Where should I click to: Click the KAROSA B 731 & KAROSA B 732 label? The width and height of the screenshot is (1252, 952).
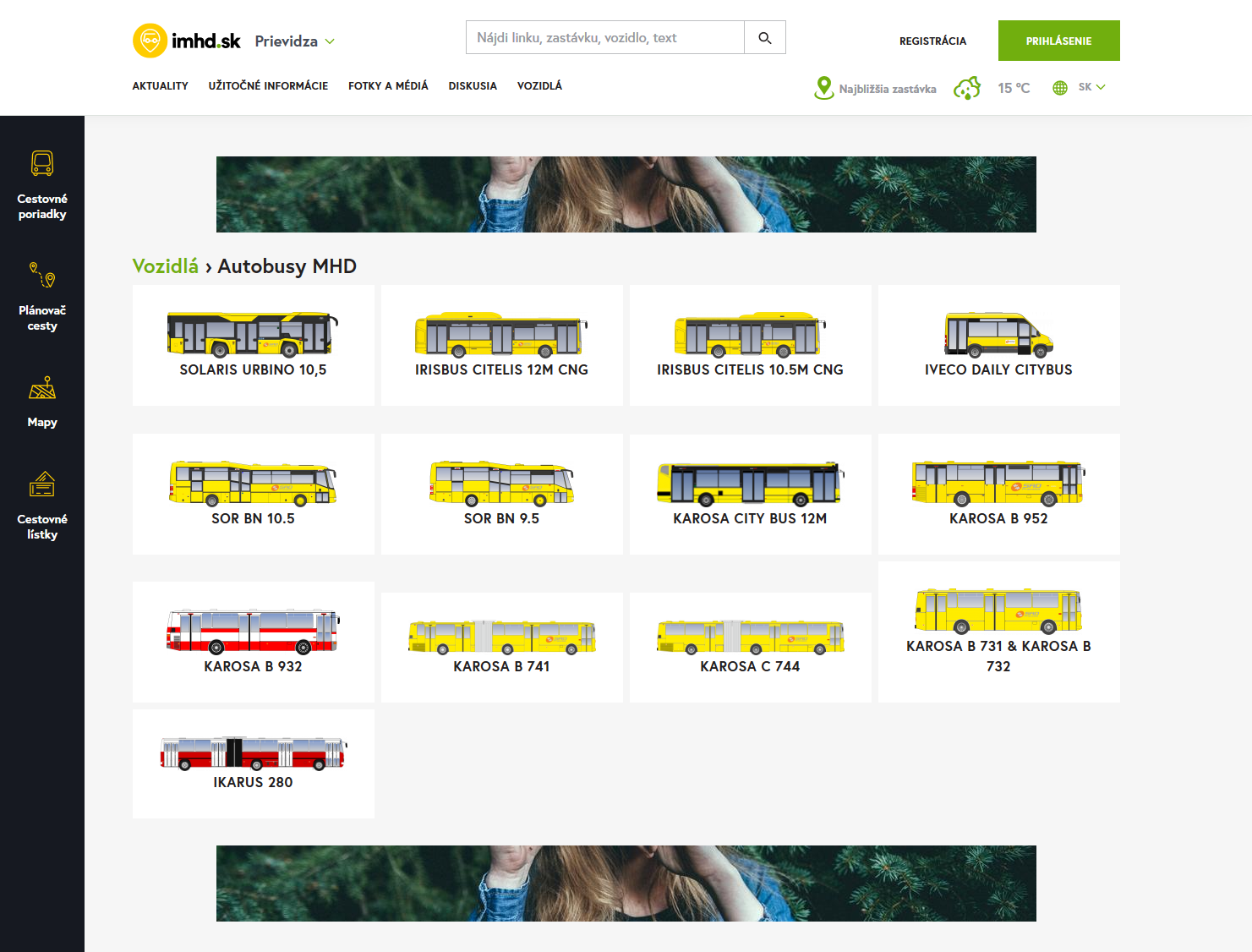pos(998,656)
